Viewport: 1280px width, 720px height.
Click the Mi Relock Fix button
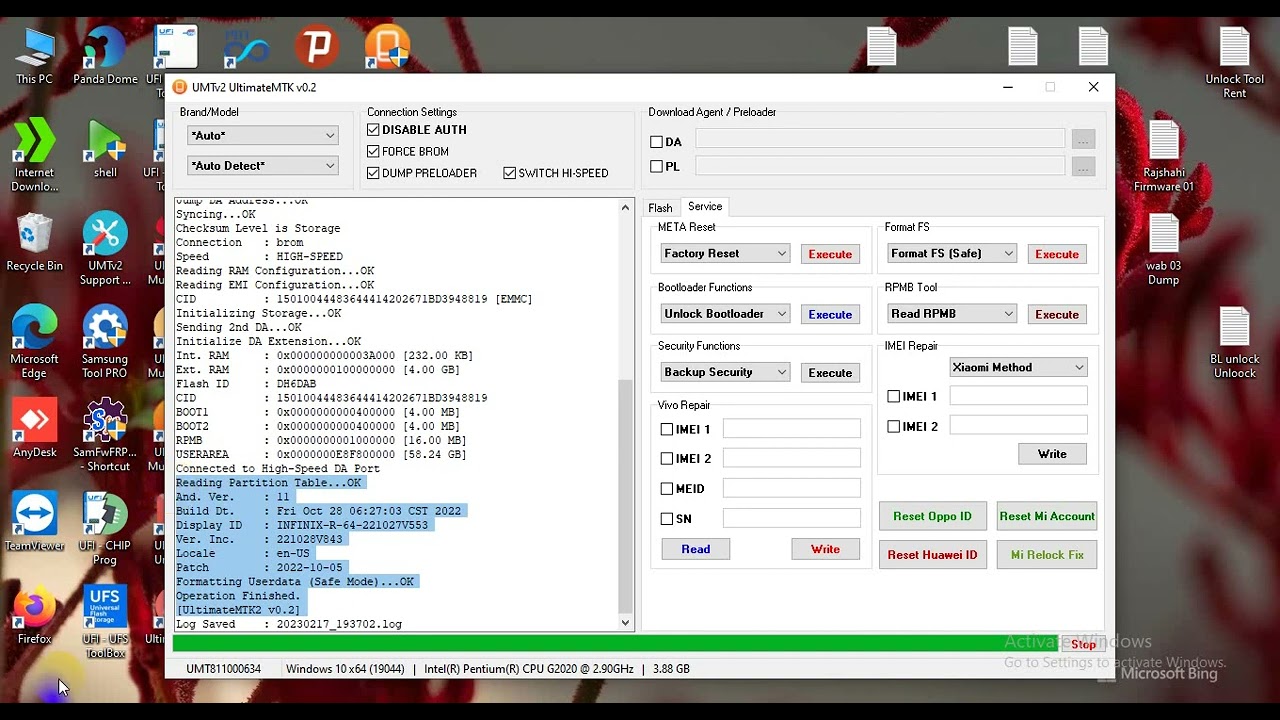pos(1047,555)
